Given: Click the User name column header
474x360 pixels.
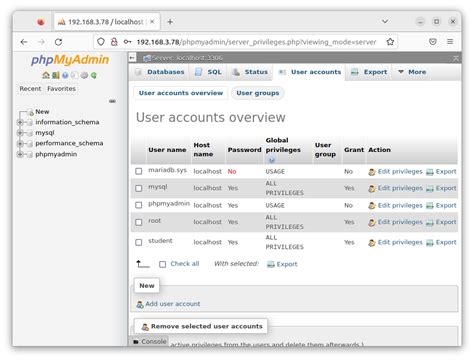Looking at the screenshot, I should (x=167, y=150).
